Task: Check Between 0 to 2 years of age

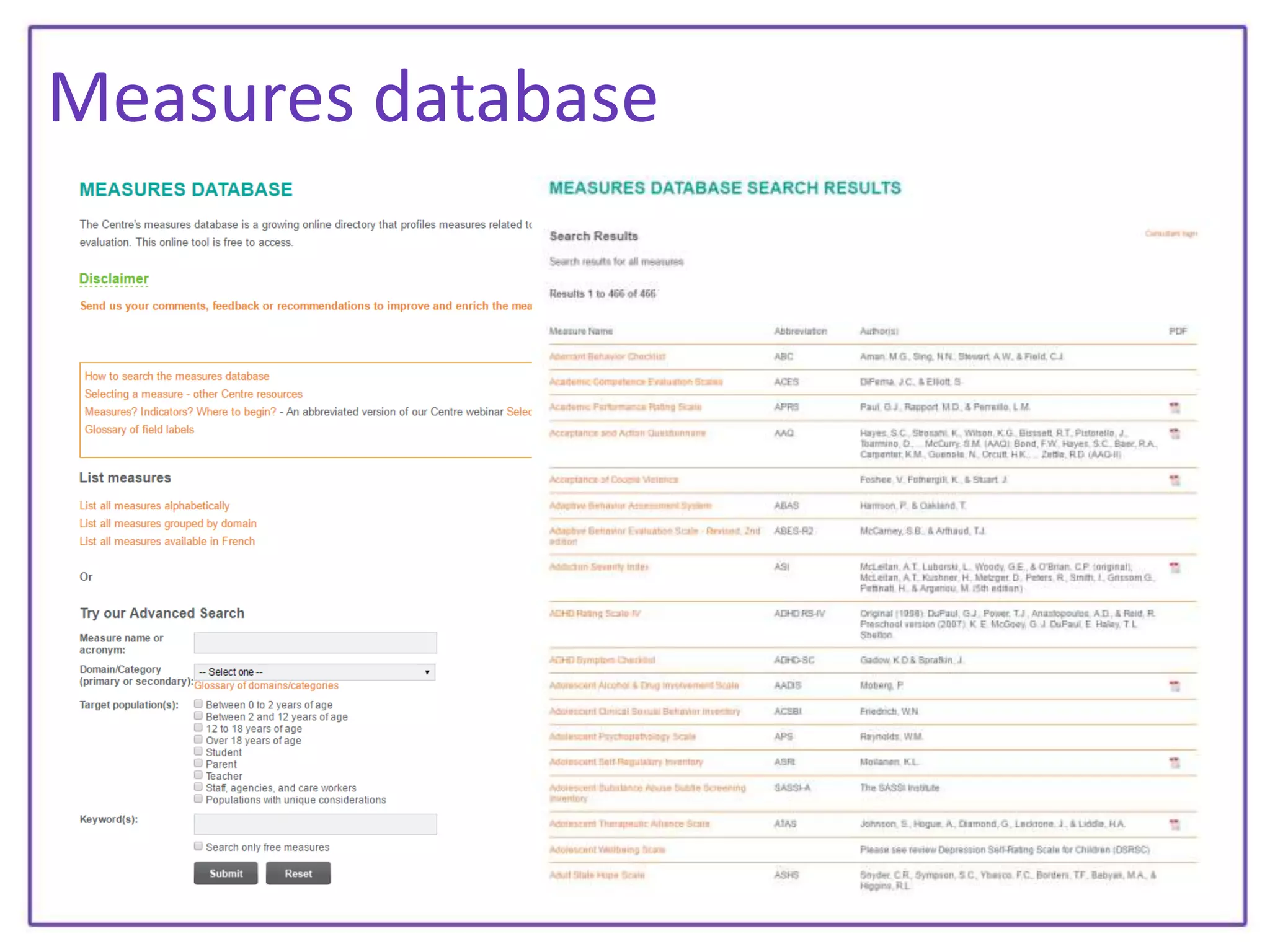Action: [198, 704]
